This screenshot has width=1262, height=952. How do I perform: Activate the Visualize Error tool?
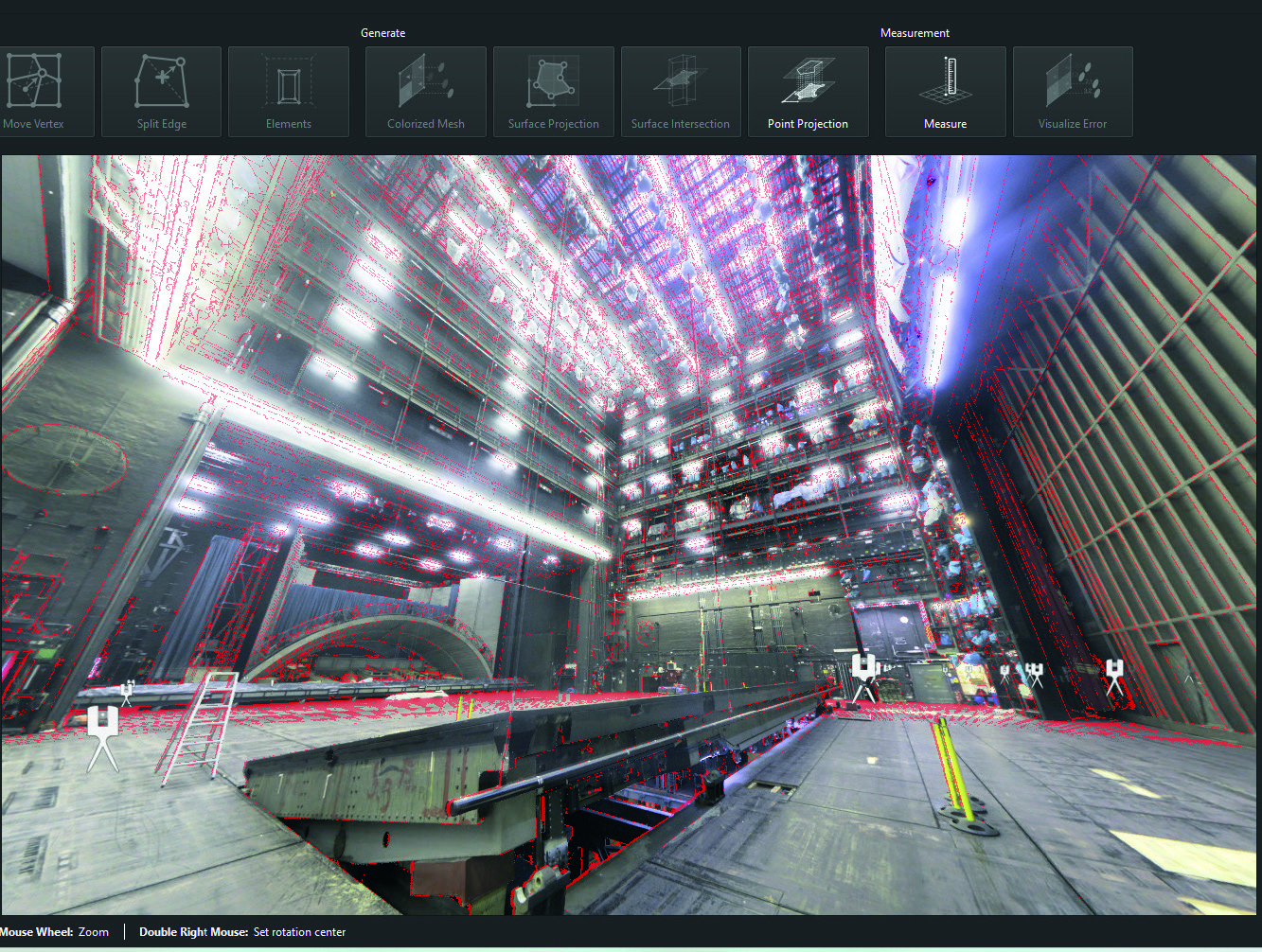(x=1073, y=92)
